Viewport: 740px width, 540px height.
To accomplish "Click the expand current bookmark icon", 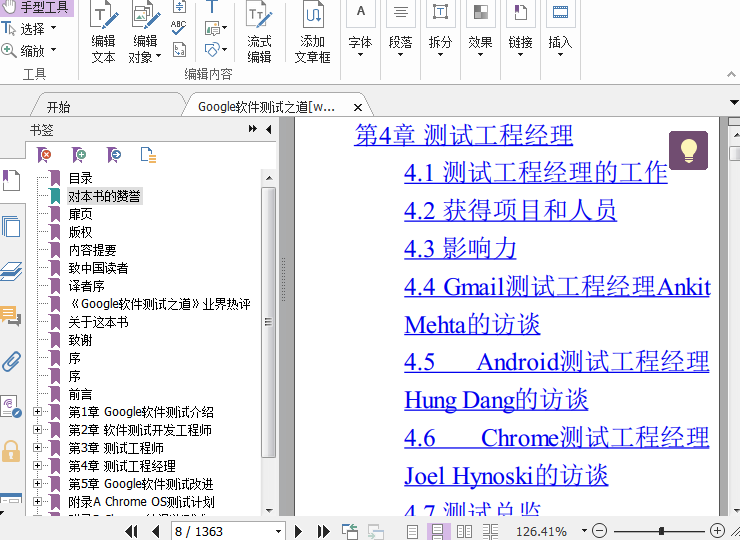I will (148, 155).
